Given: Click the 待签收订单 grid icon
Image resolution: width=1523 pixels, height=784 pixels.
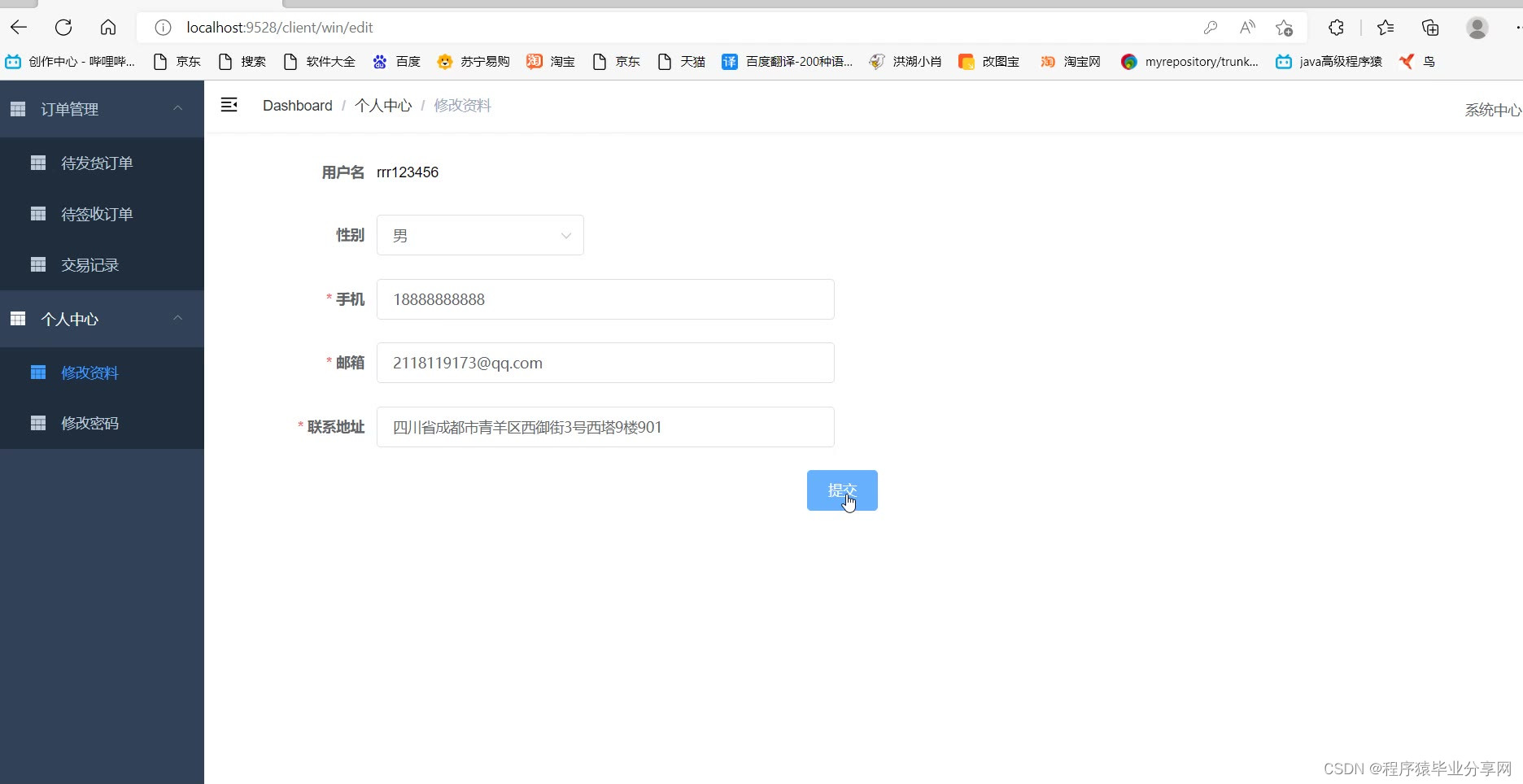Looking at the screenshot, I should point(38,214).
